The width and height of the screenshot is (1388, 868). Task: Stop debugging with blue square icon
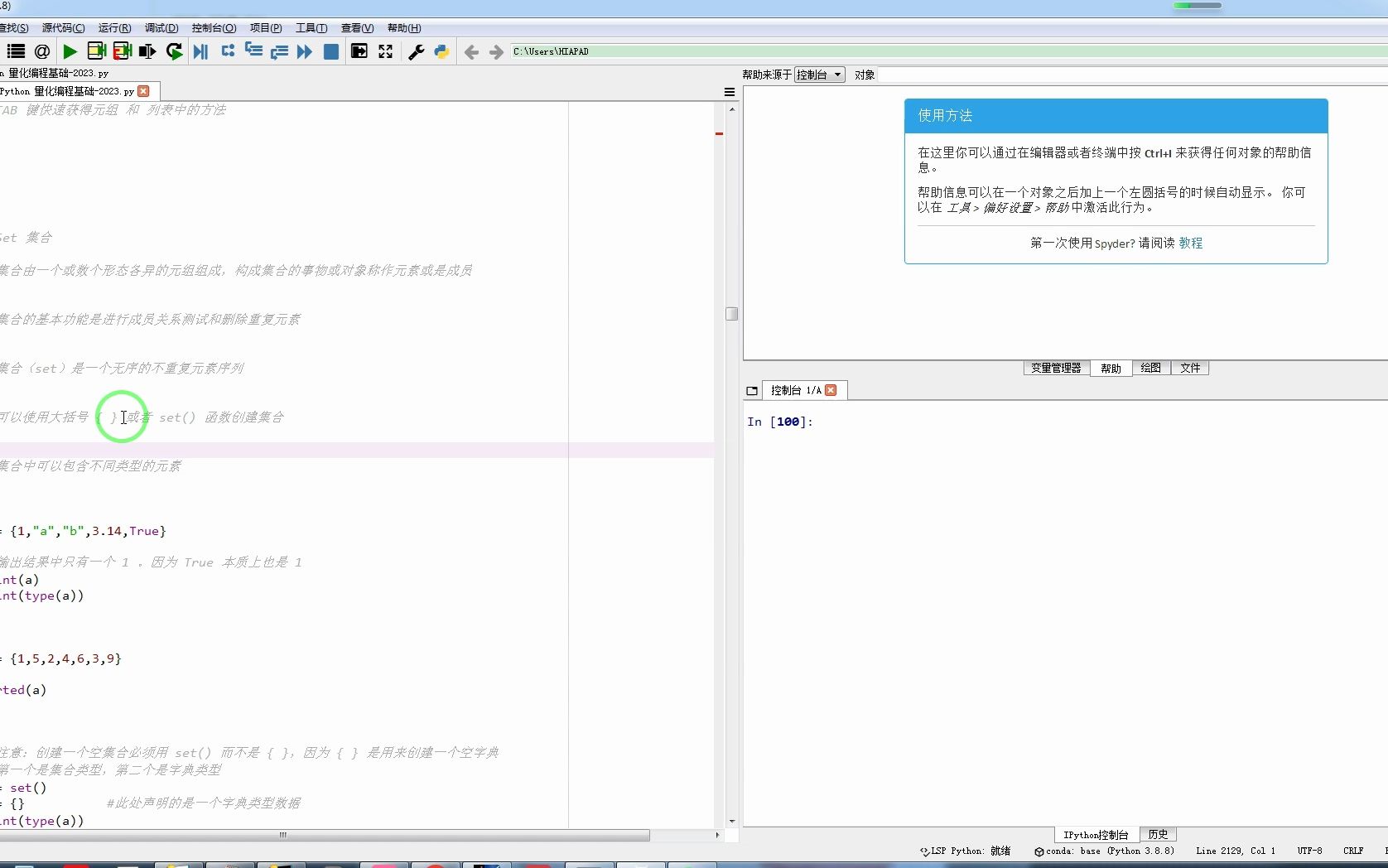tap(330, 51)
